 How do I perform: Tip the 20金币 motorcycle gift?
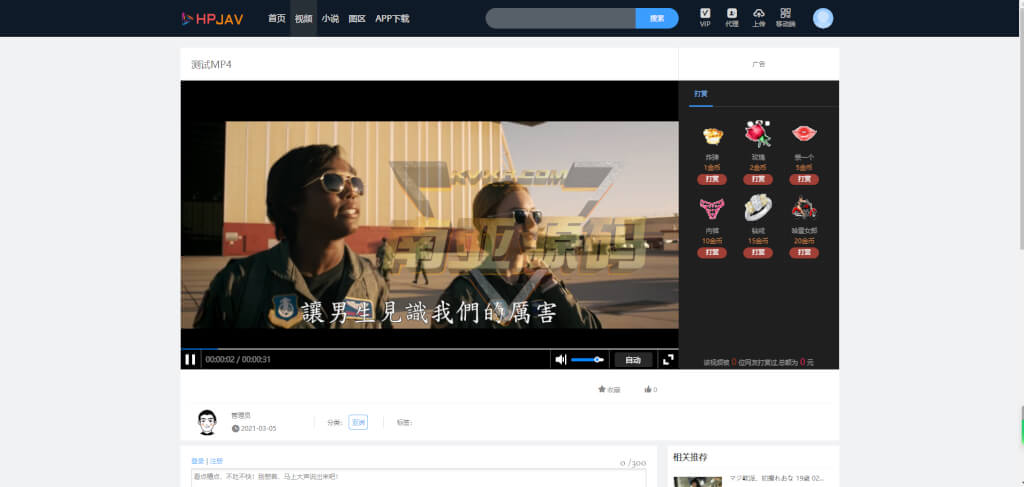tap(804, 253)
